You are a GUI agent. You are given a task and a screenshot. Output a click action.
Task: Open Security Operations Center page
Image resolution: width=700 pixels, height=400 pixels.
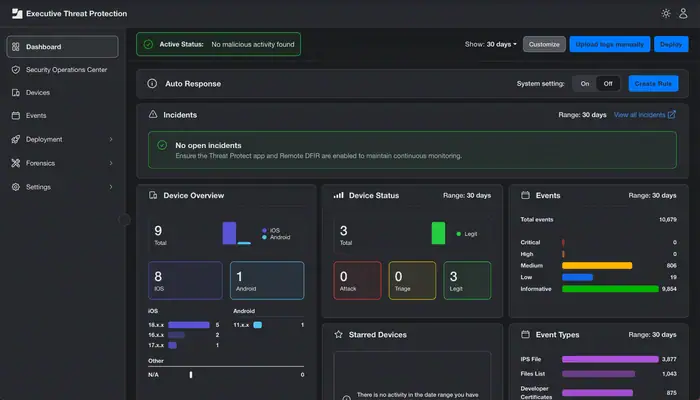pos(66,70)
